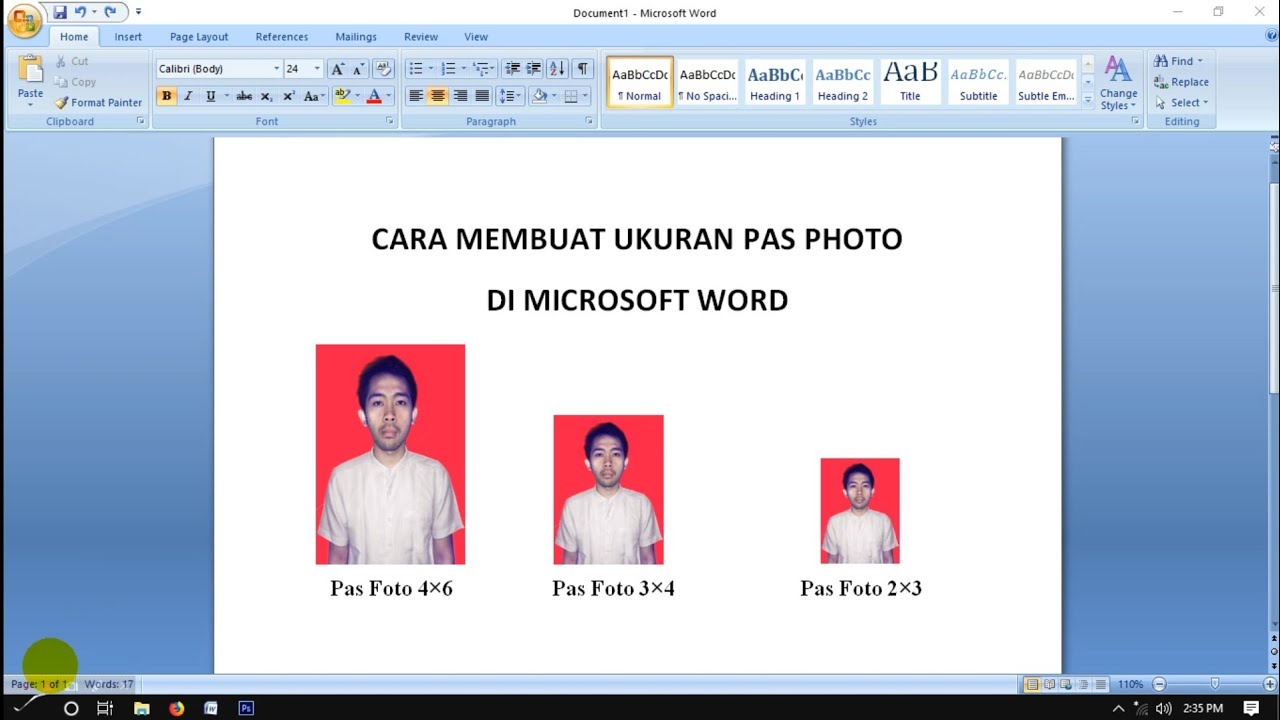Select the Pas Foto 2×3 image

860,511
